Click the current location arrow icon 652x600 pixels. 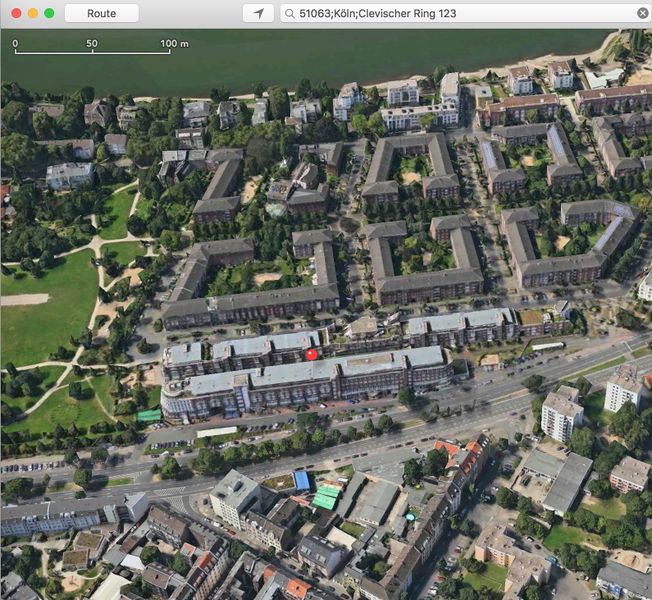258,13
